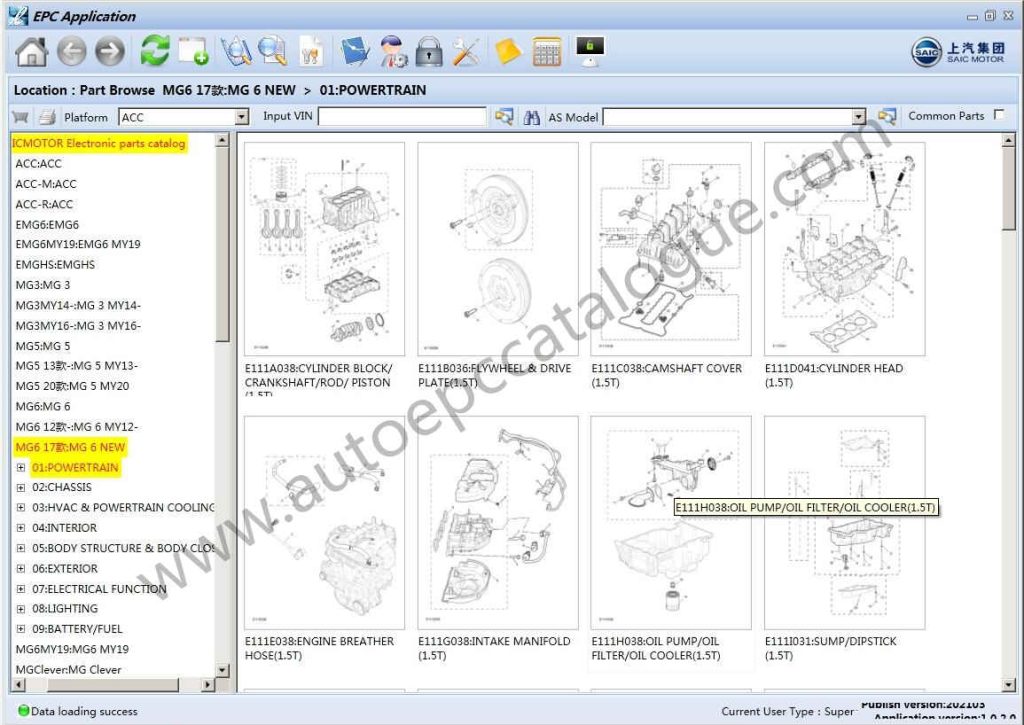This screenshot has width=1024, height=725.
Task: Click the printer icon beside Platform
Action: point(47,117)
